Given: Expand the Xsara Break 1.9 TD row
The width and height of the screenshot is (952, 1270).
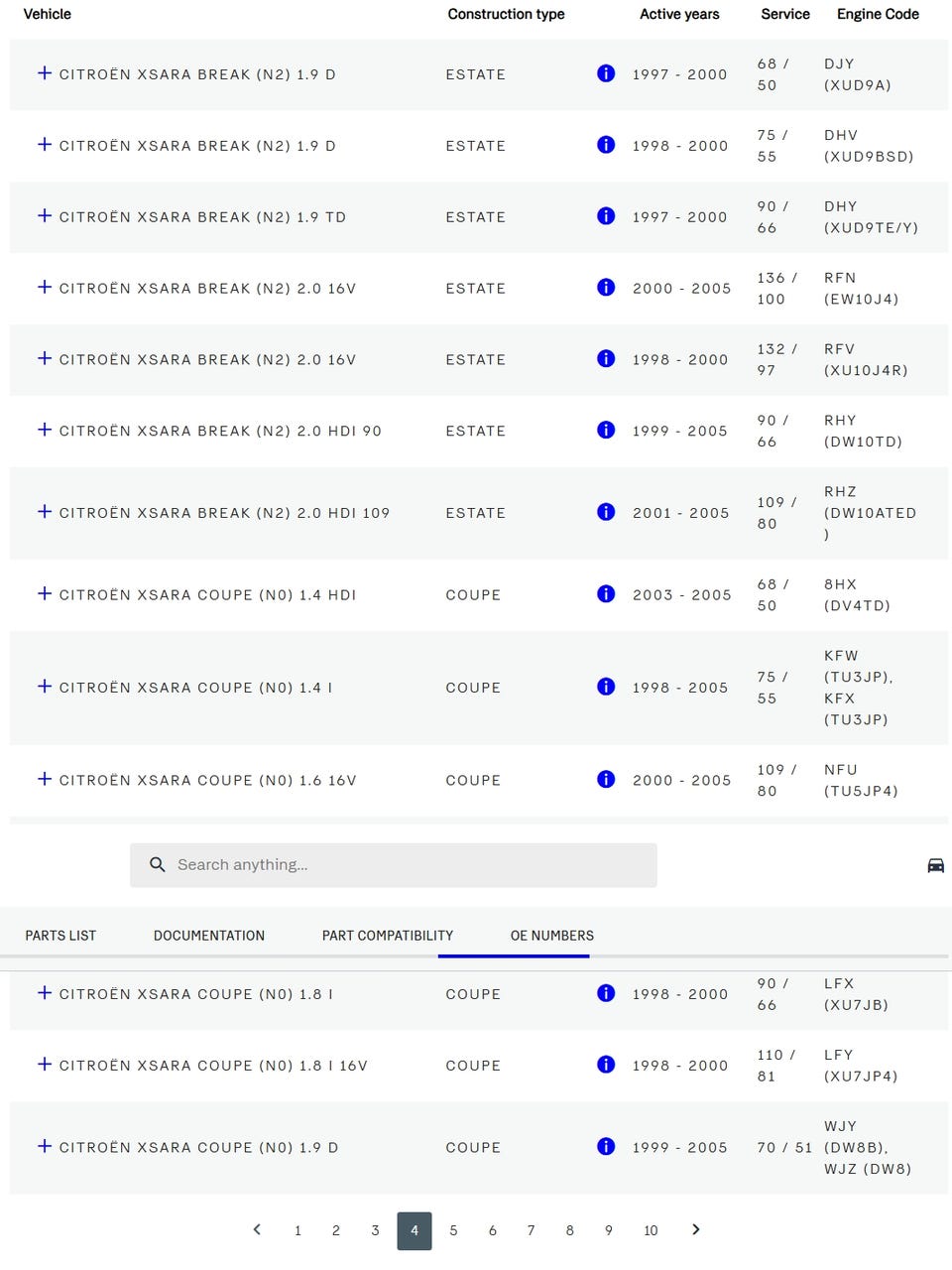Looking at the screenshot, I should pos(45,216).
